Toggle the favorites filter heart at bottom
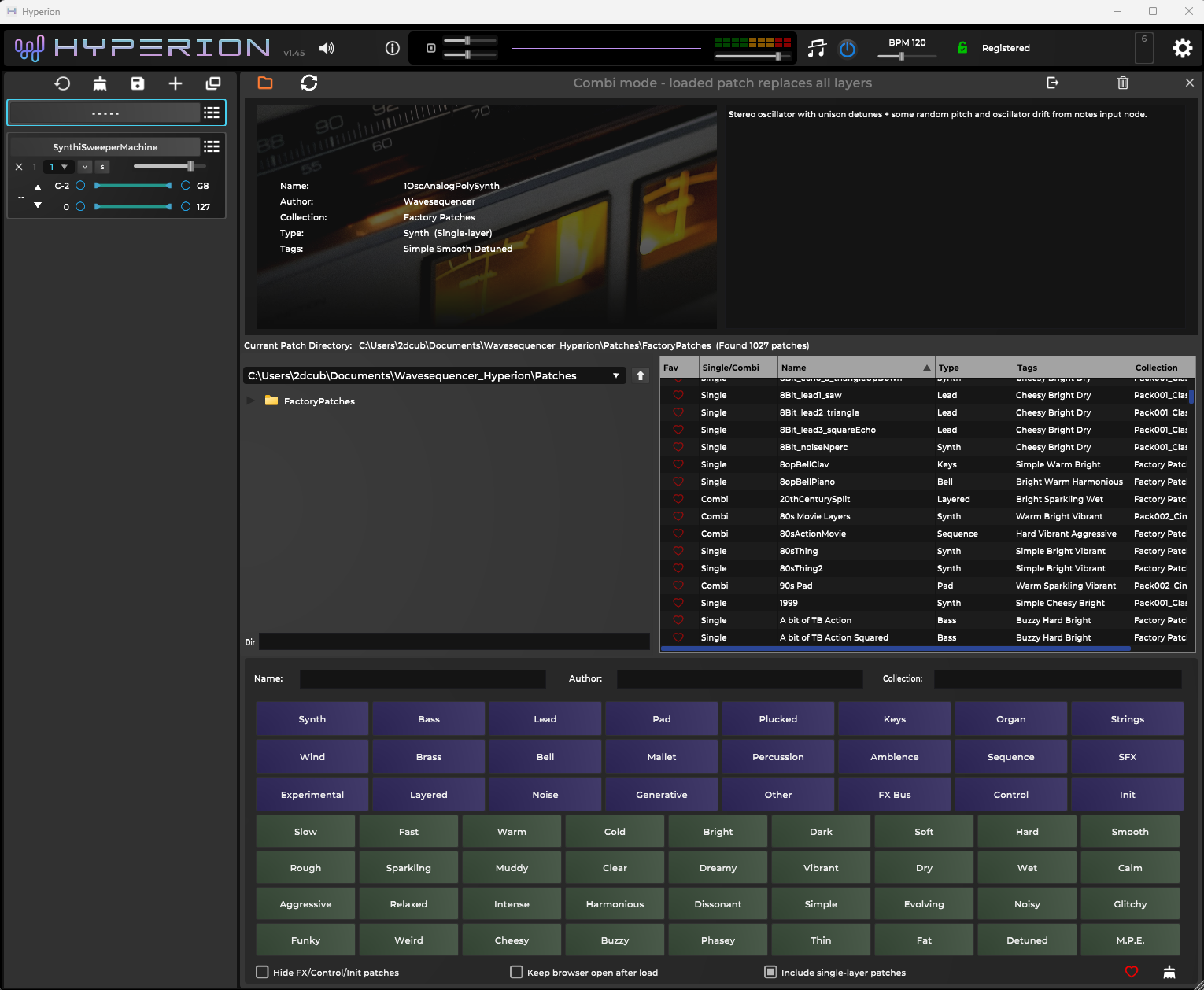 click(1132, 972)
